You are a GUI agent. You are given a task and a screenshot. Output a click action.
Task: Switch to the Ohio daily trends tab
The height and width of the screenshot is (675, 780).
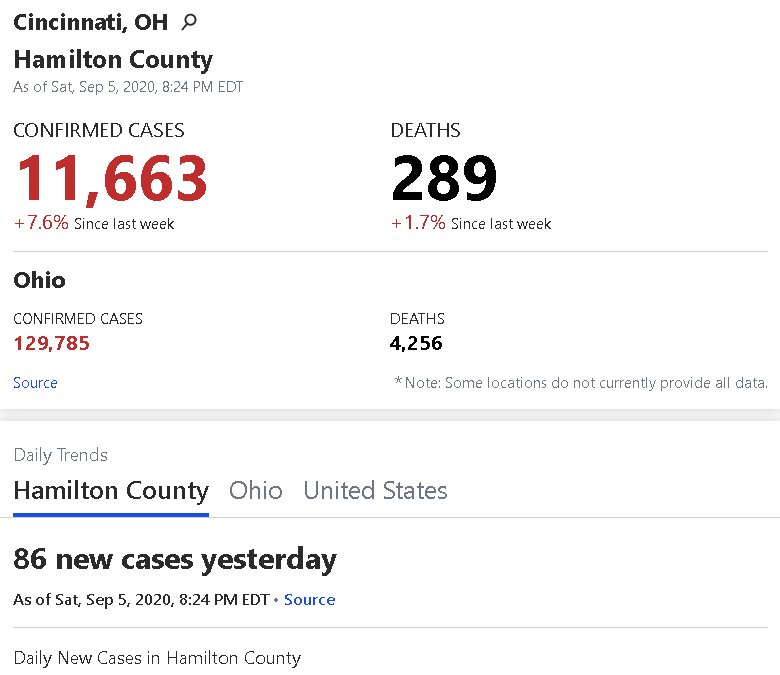[256, 490]
